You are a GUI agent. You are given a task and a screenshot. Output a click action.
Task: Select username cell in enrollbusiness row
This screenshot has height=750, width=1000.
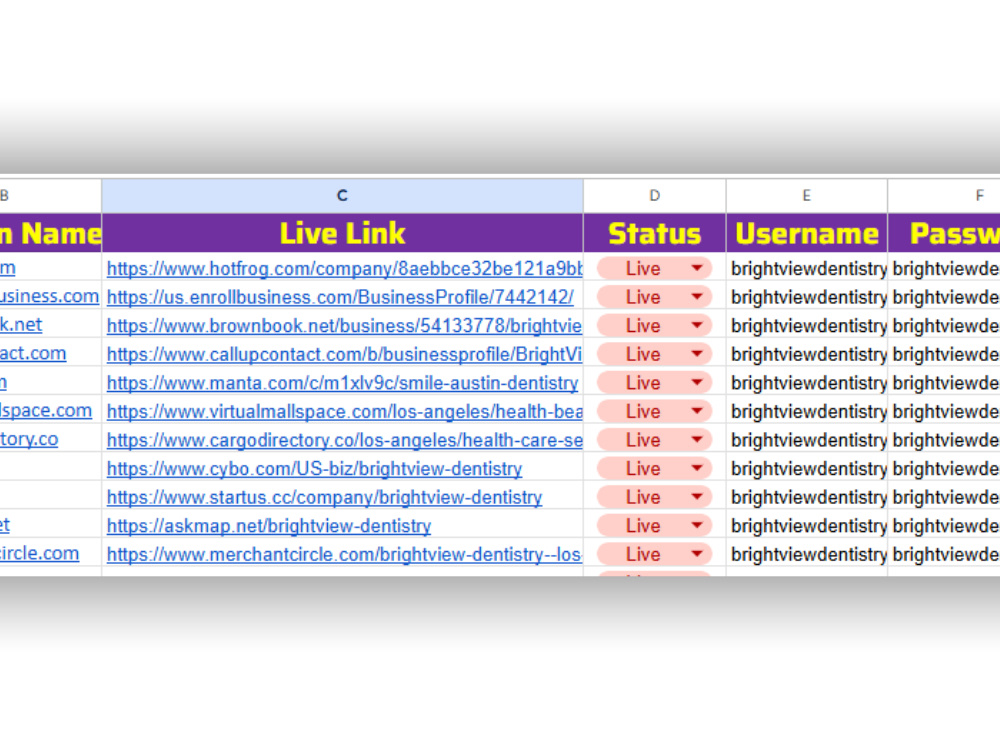click(806, 297)
